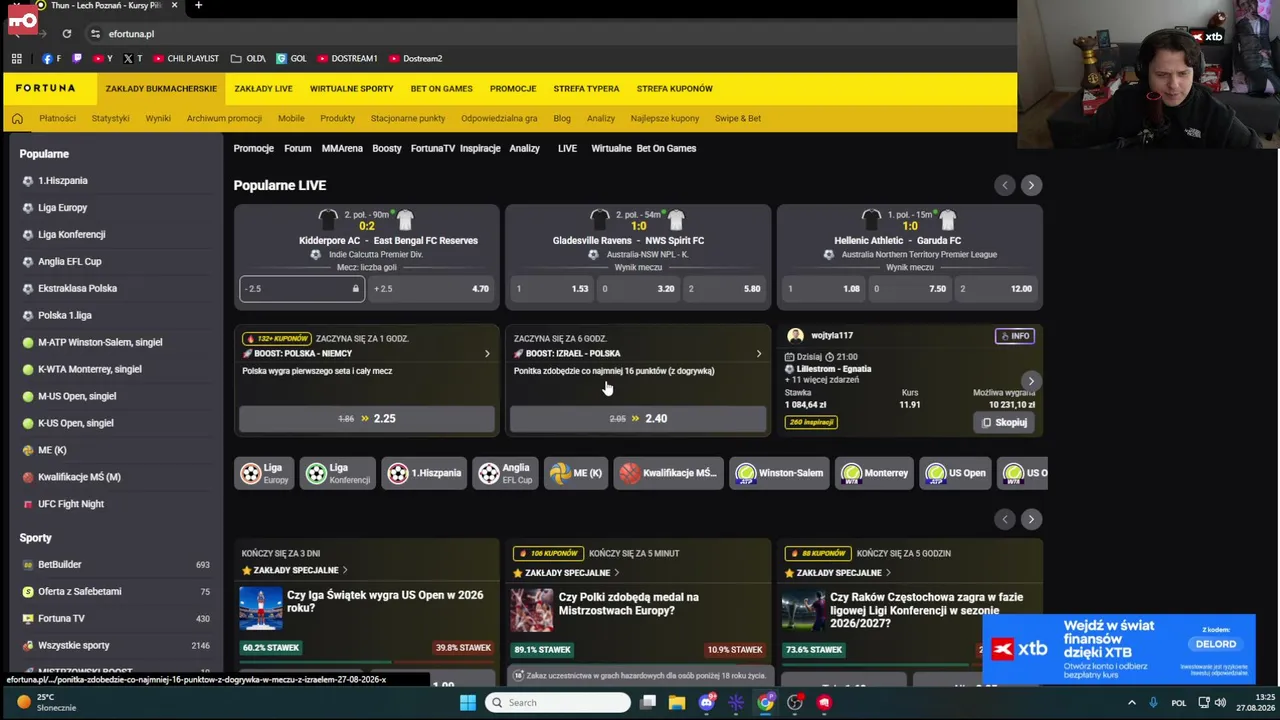This screenshot has height=720, width=1280.
Task: Open the Swipe & Bet link
Action: click(738, 118)
